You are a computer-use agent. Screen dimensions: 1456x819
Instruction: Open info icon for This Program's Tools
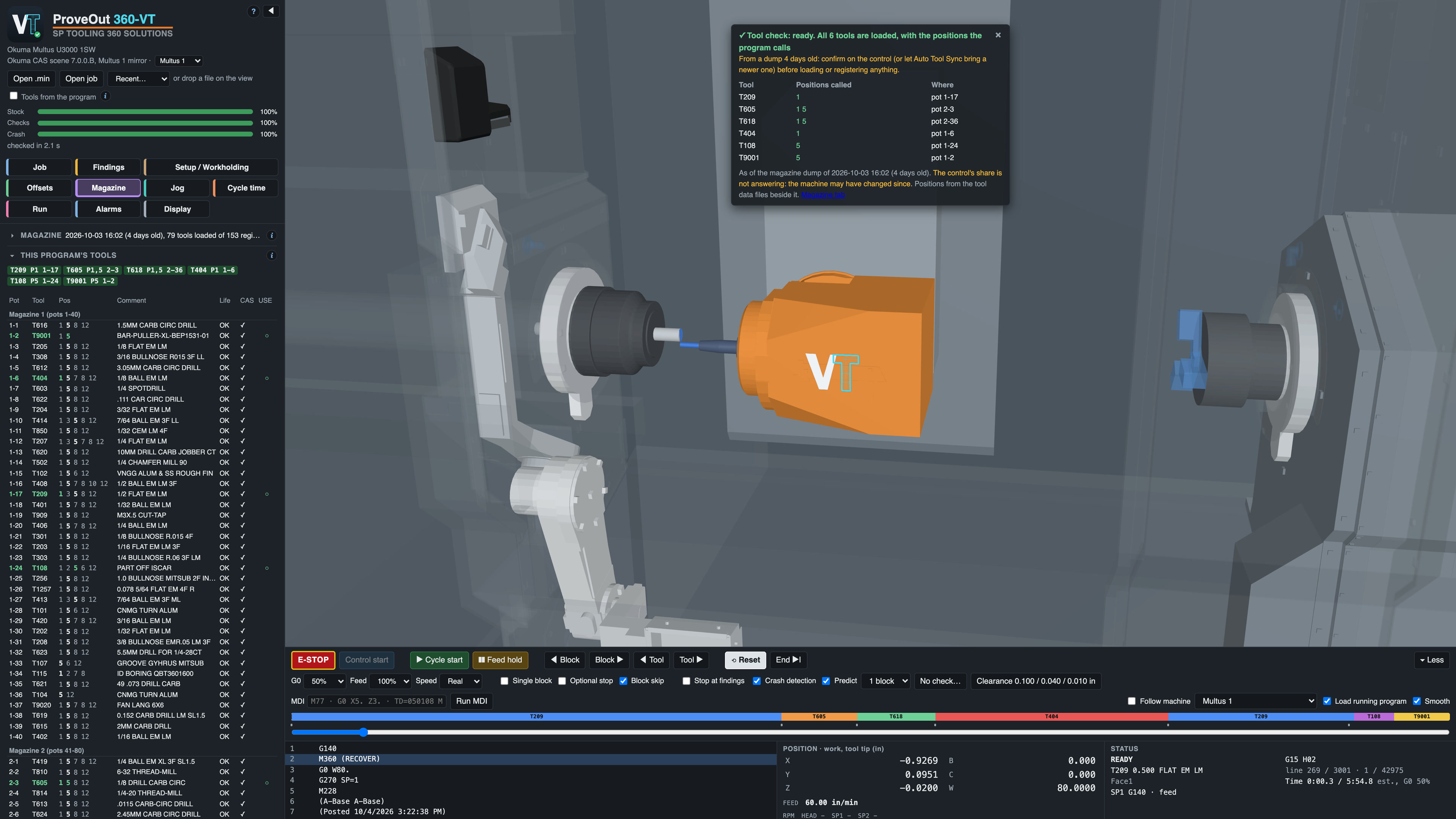tap(272, 256)
